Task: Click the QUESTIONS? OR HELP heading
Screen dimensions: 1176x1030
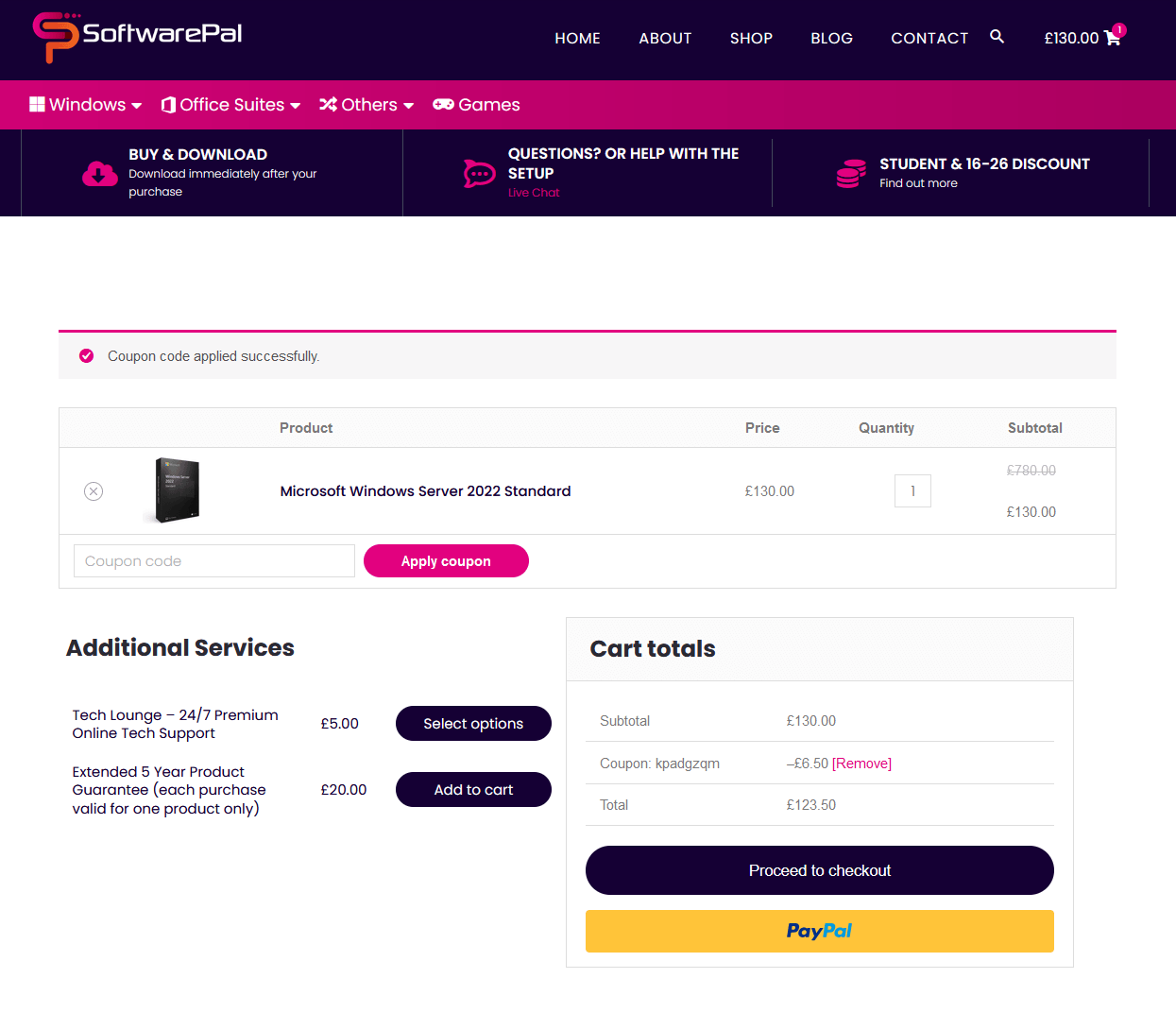Action: click(x=623, y=163)
